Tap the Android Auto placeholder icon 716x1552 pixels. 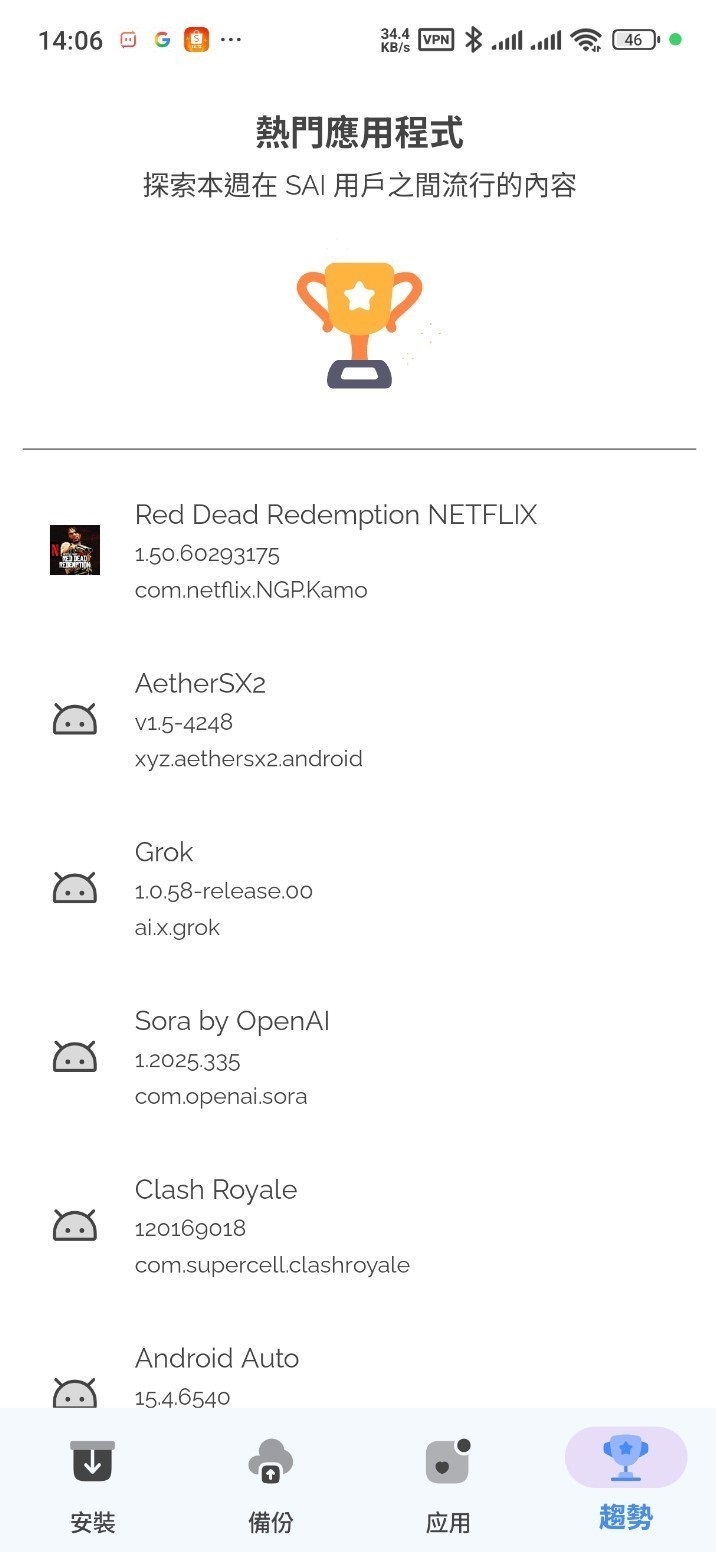75,1392
